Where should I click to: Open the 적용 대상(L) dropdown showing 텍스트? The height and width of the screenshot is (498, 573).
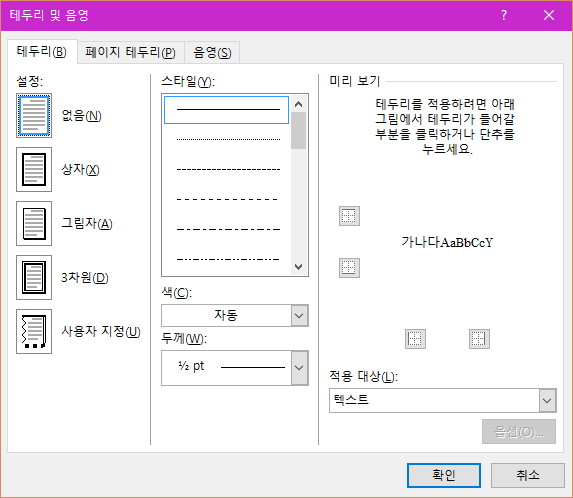click(443, 401)
